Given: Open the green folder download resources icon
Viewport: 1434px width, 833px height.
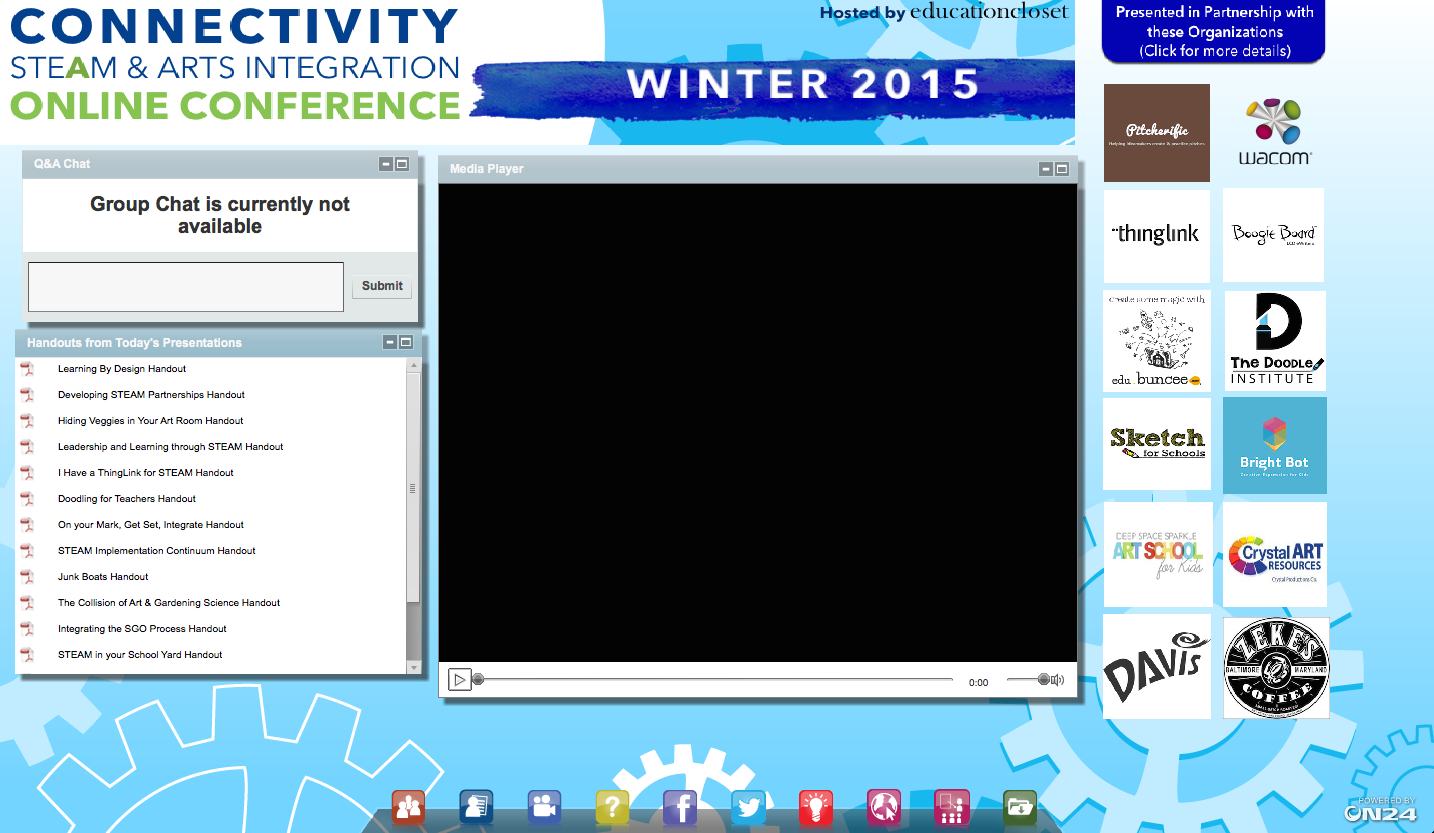Looking at the screenshot, I should point(1020,807).
